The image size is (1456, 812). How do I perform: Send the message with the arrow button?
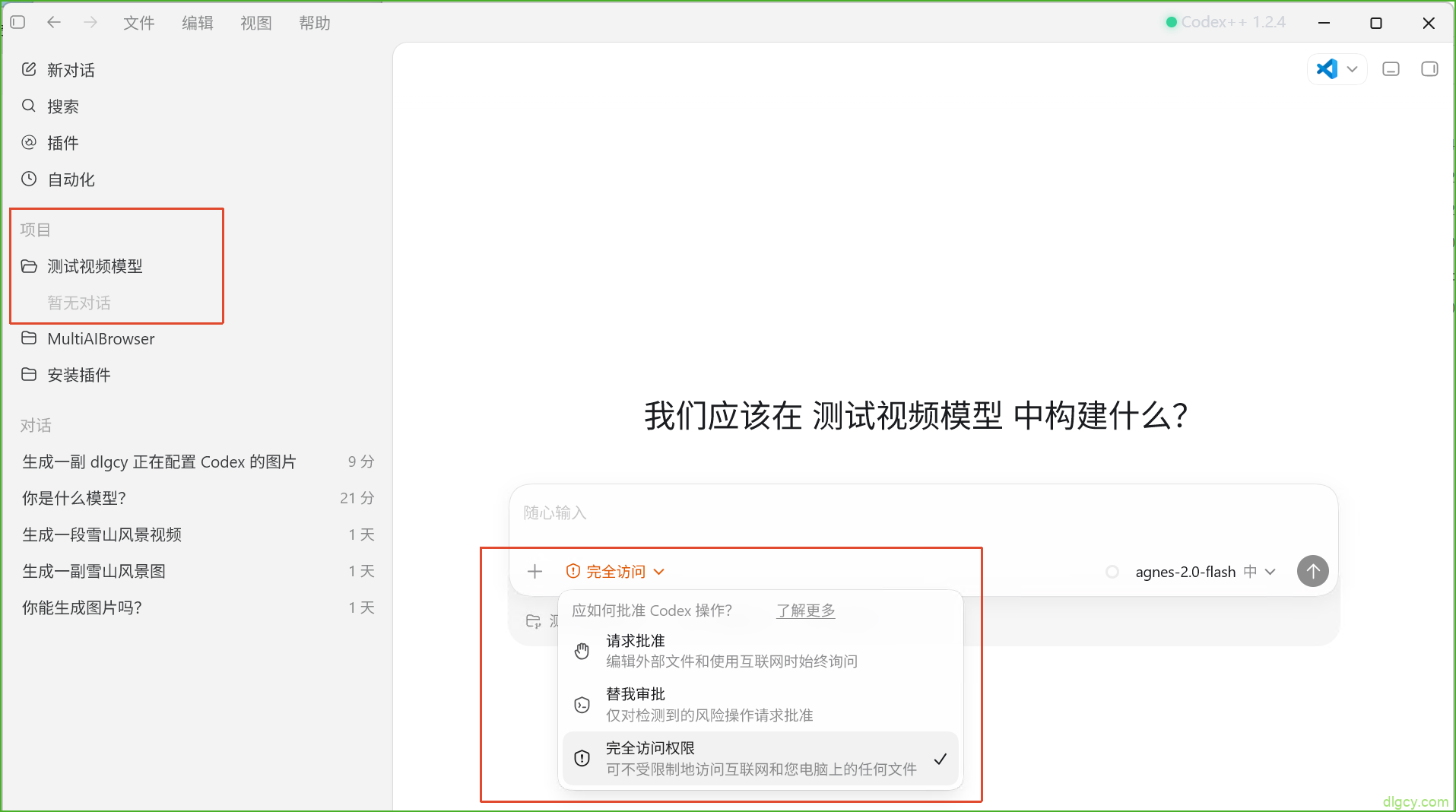[x=1313, y=571]
